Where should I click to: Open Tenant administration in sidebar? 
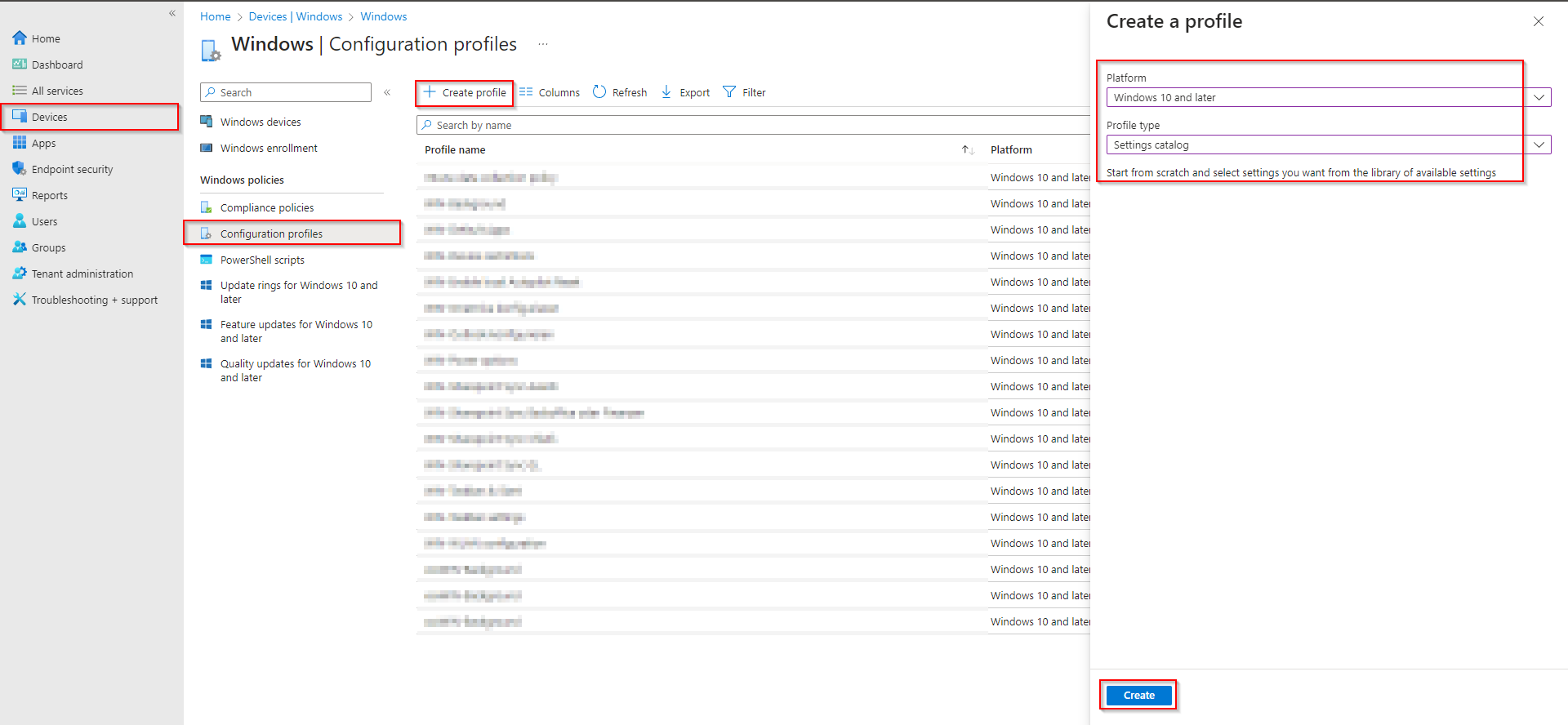(82, 274)
